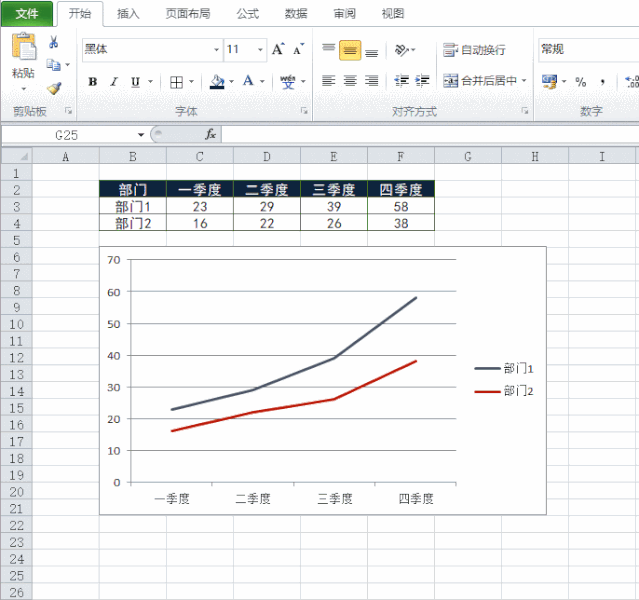
Task: Apply font color with the A icon
Action: click(x=248, y=81)
